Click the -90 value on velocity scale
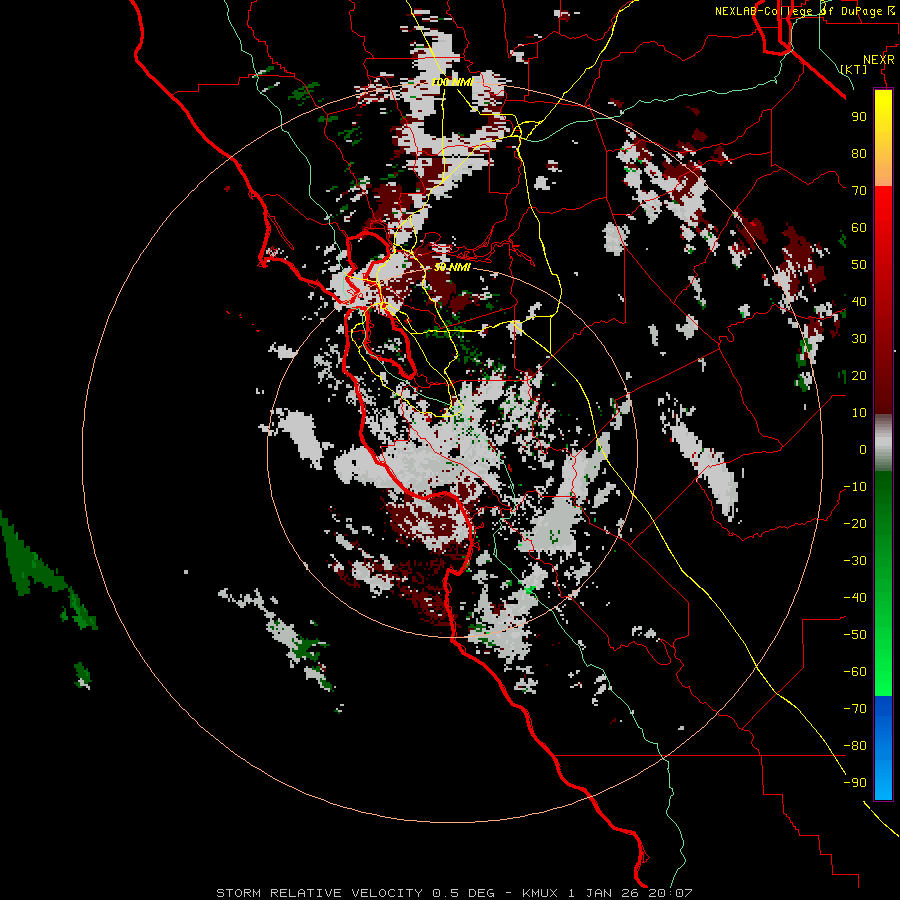900x900 pixels. coord(855,783)
